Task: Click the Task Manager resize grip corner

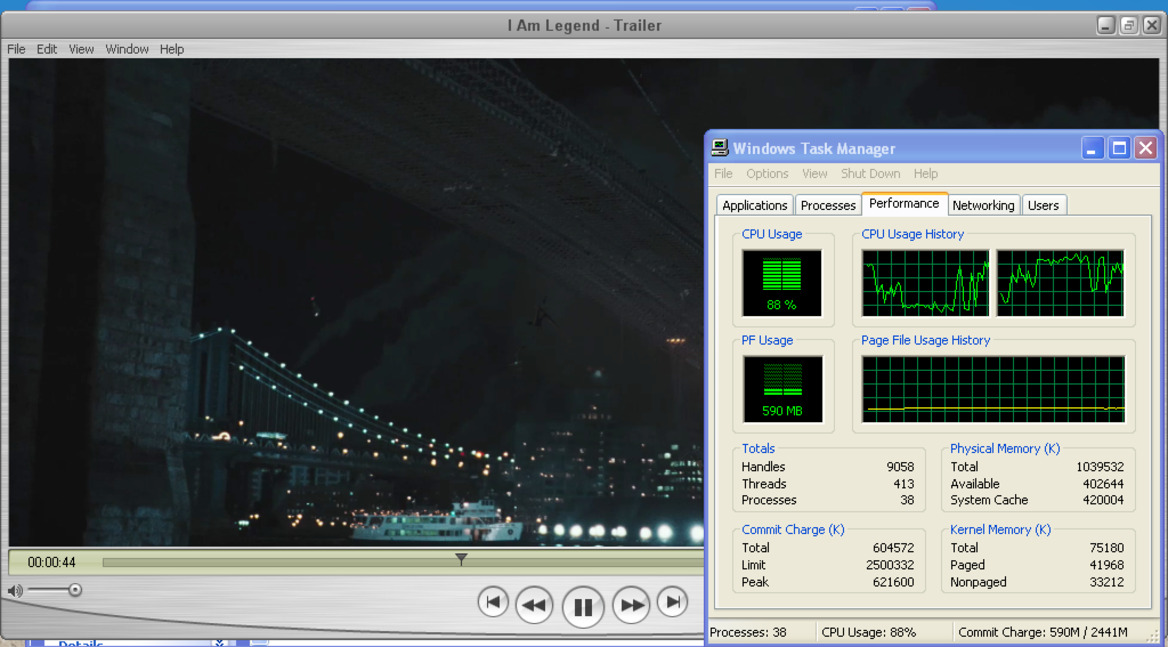Action: (1153, 636)
